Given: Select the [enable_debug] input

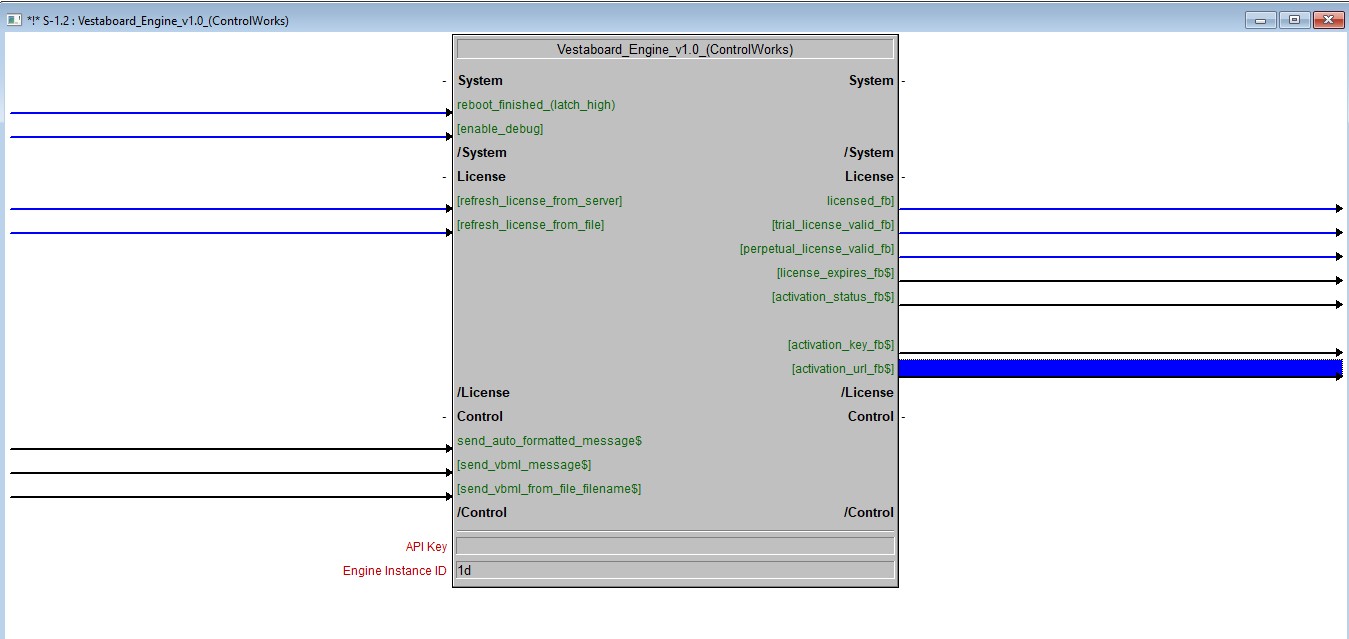Looking at the screenshot, I should point(500,129).
